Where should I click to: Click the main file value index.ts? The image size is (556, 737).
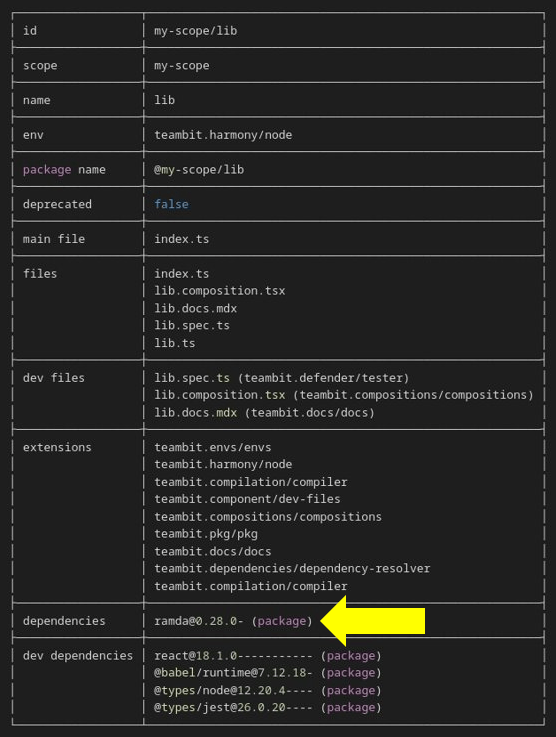point(182,239)
